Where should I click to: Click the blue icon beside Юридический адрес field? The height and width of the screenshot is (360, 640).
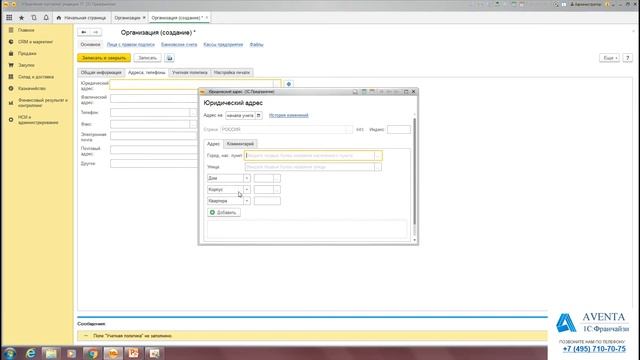(x=289, y=84)
